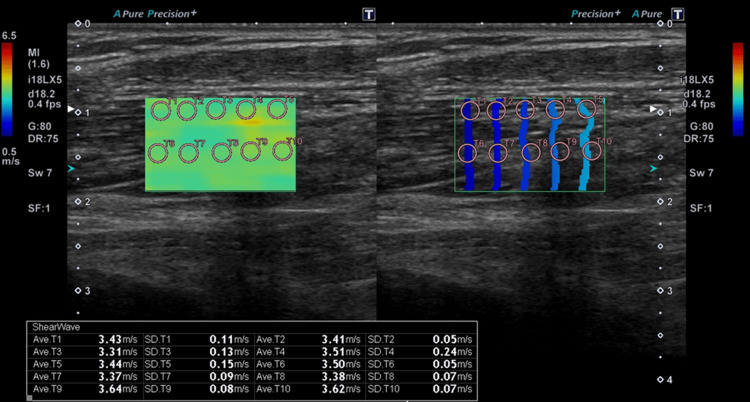The height and width of the screenshot is (402, 750).
Task: Select ROI circle T3 on the left speed map
Action: pyautogui.click(x=216, y=110)
